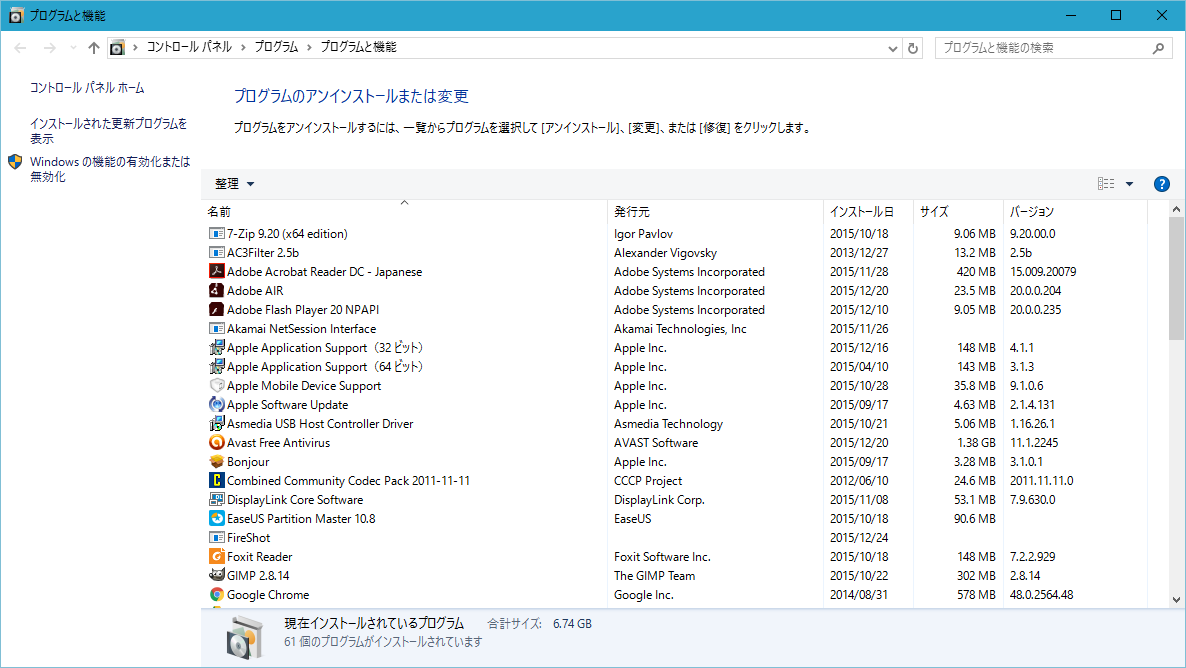Click the Adobe AIR icon
This screenshot has height=668, width=1186.
(x=217, y=291)
